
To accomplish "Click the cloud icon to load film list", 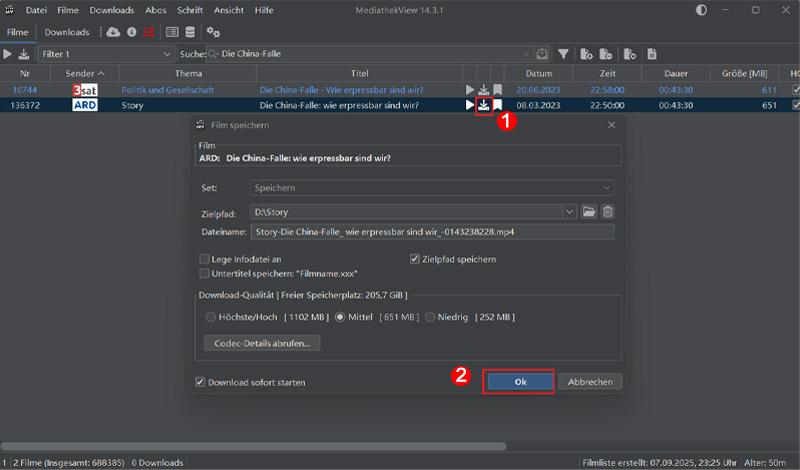I will [x=113, y=32].
